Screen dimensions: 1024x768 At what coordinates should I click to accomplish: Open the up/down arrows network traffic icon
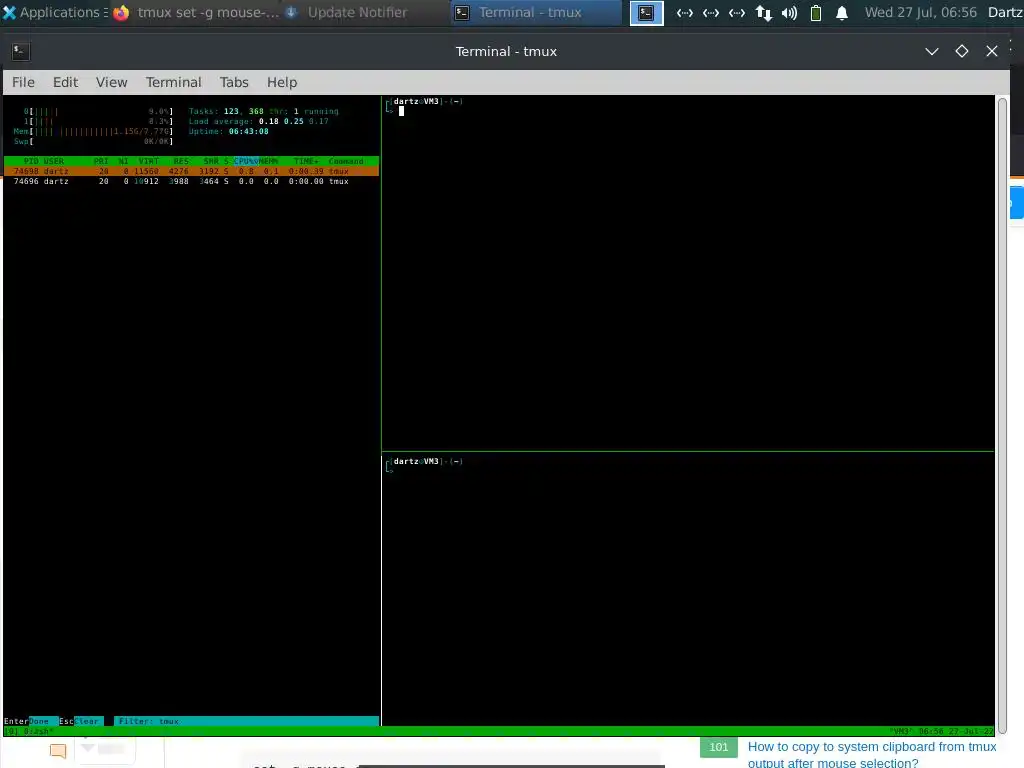(763, 12)
